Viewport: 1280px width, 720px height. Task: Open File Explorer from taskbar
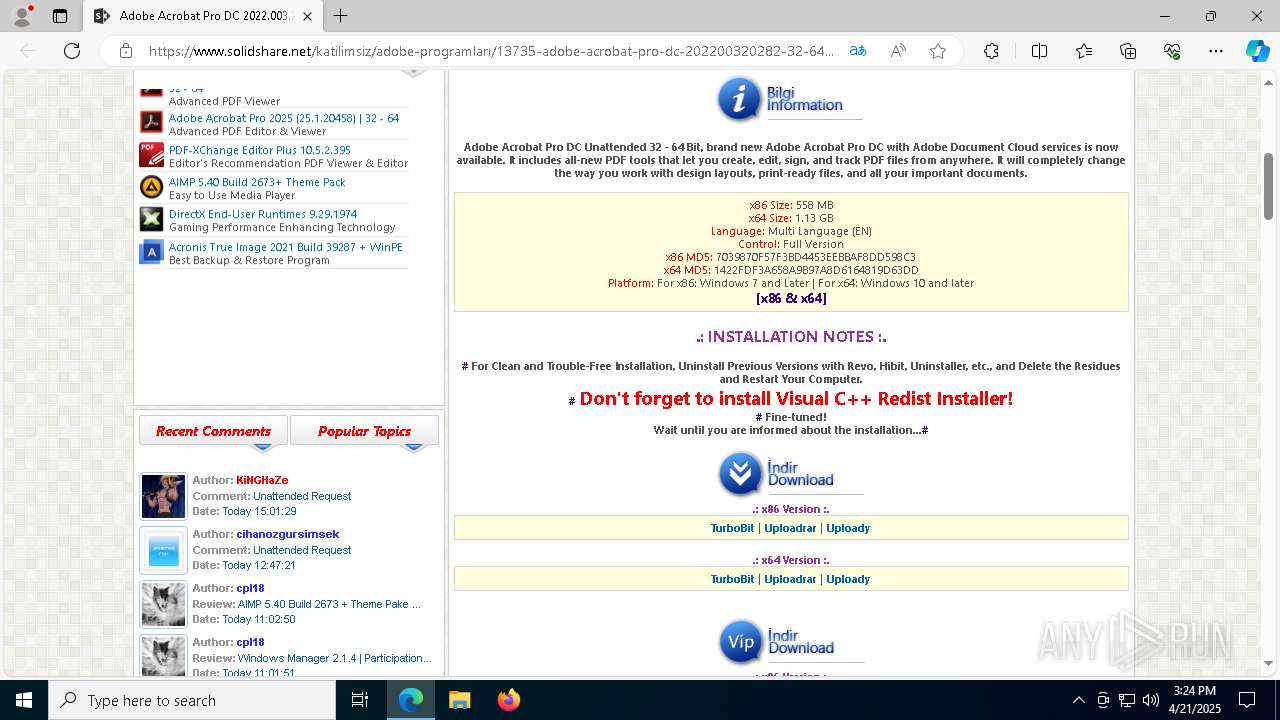click(459, 700)
